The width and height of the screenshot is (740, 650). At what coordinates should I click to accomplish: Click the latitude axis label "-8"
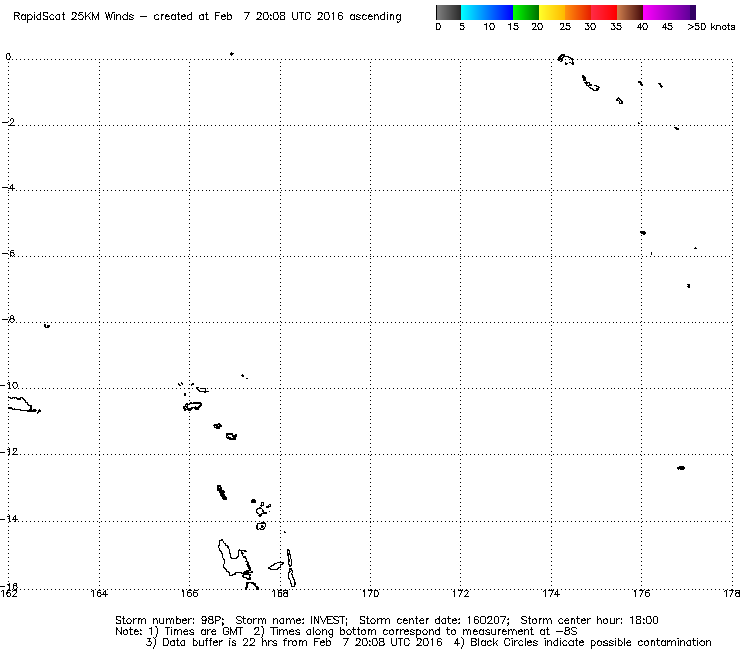[x=8, y=319]
